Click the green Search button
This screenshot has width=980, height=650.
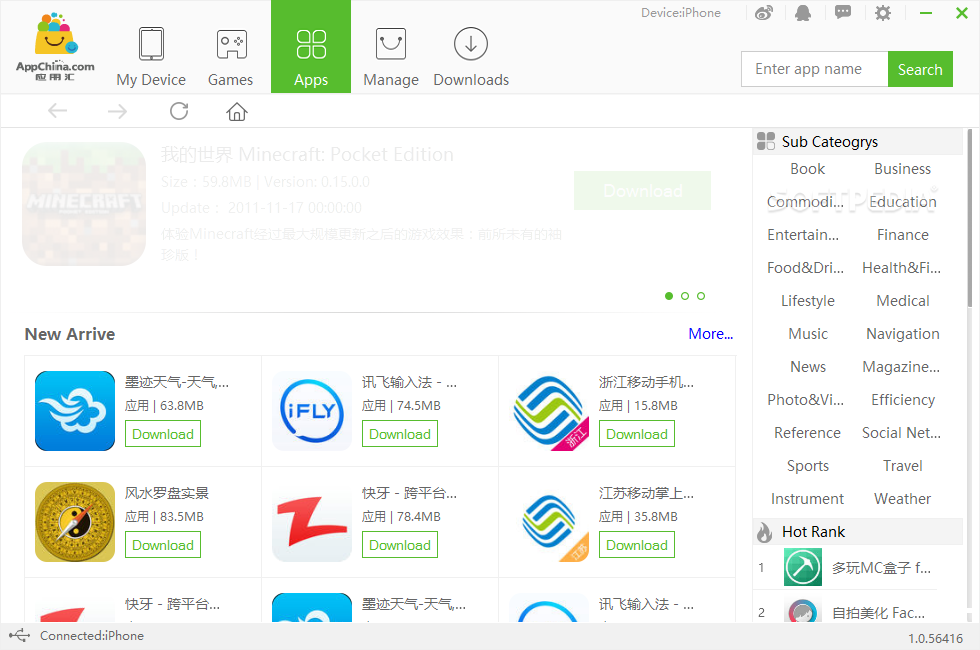920,69
